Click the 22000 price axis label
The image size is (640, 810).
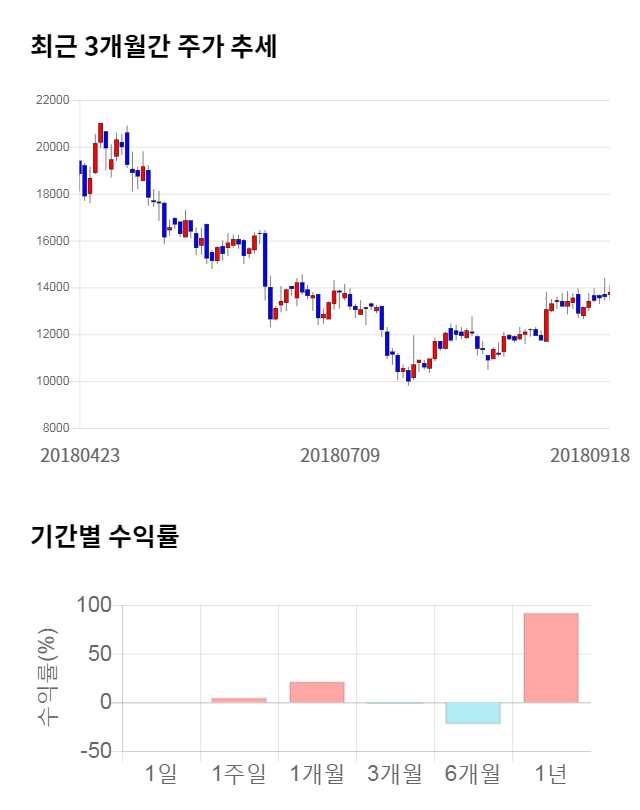click(51, 100)
